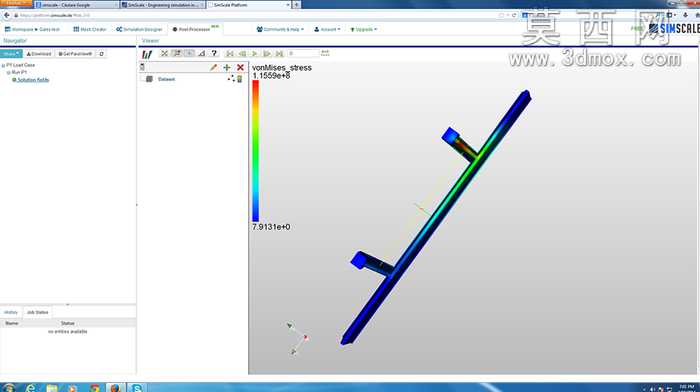
Task: Click the question mark help icon in viewer toolbar
Action: [x=214, y=54]
